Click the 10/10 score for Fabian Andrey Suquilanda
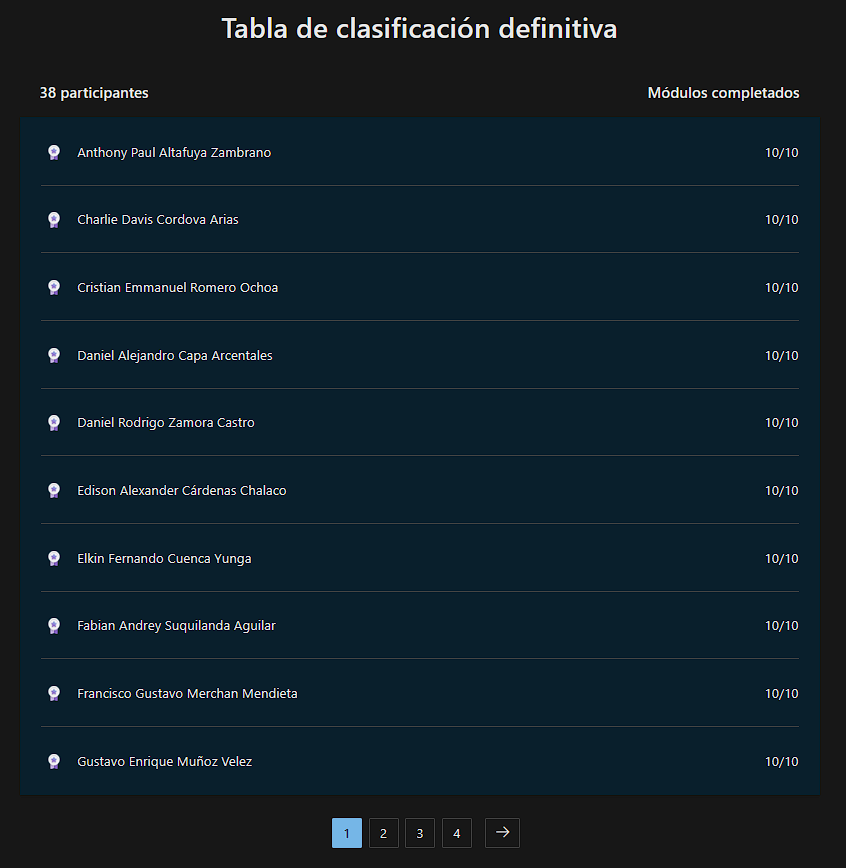The width and height of the screenshot is (846, 868). 781,626
